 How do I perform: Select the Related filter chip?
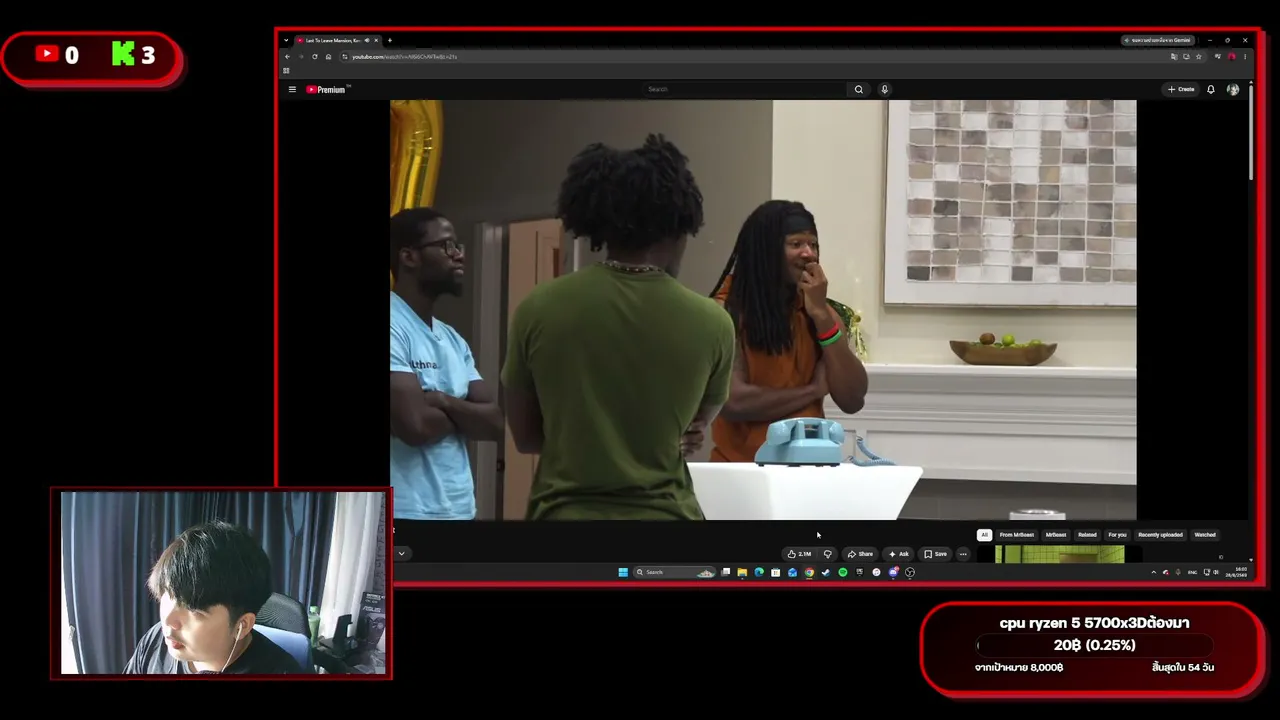click(x=1087, y=535)
